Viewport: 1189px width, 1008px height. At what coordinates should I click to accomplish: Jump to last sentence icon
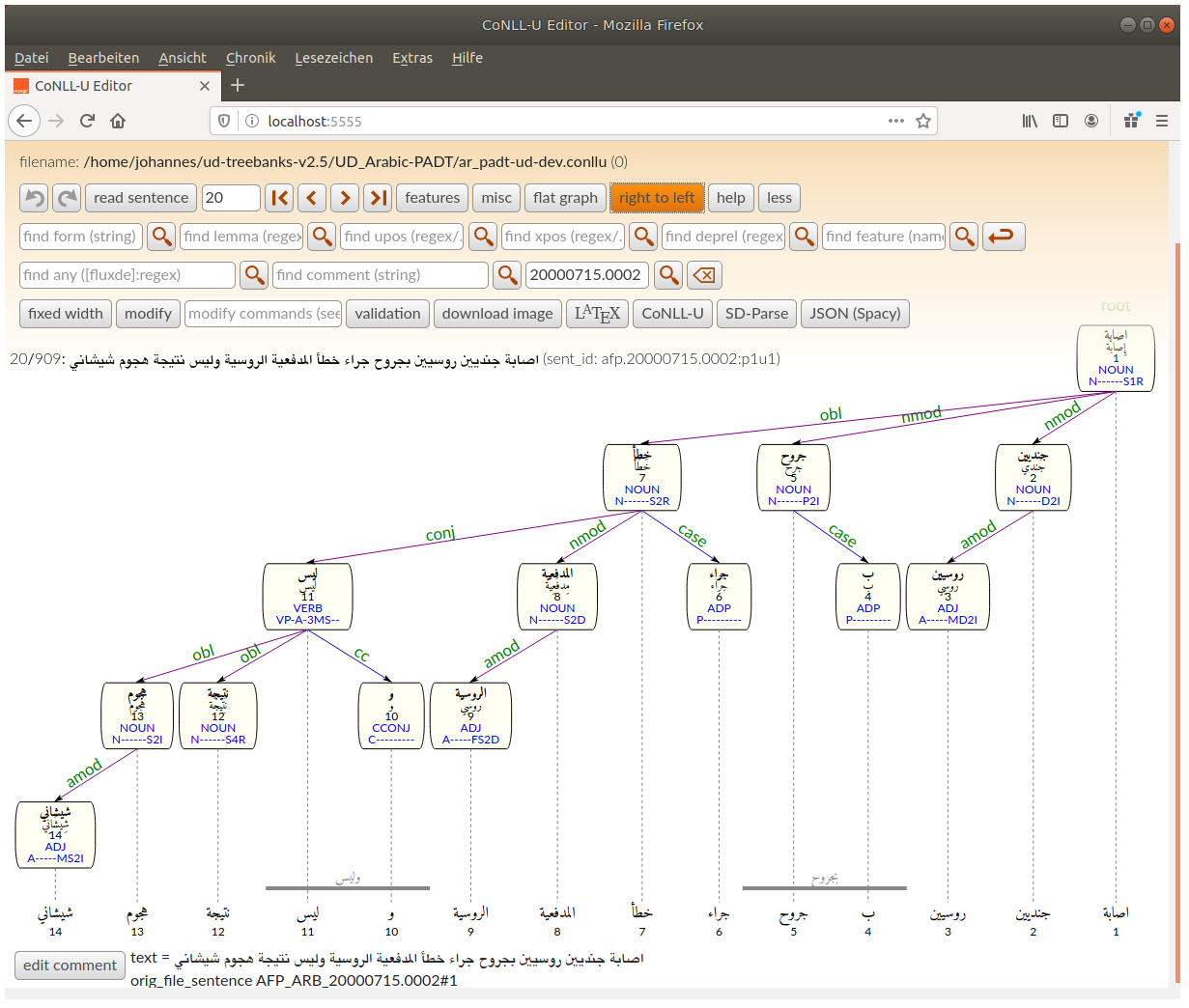(378, 198)
